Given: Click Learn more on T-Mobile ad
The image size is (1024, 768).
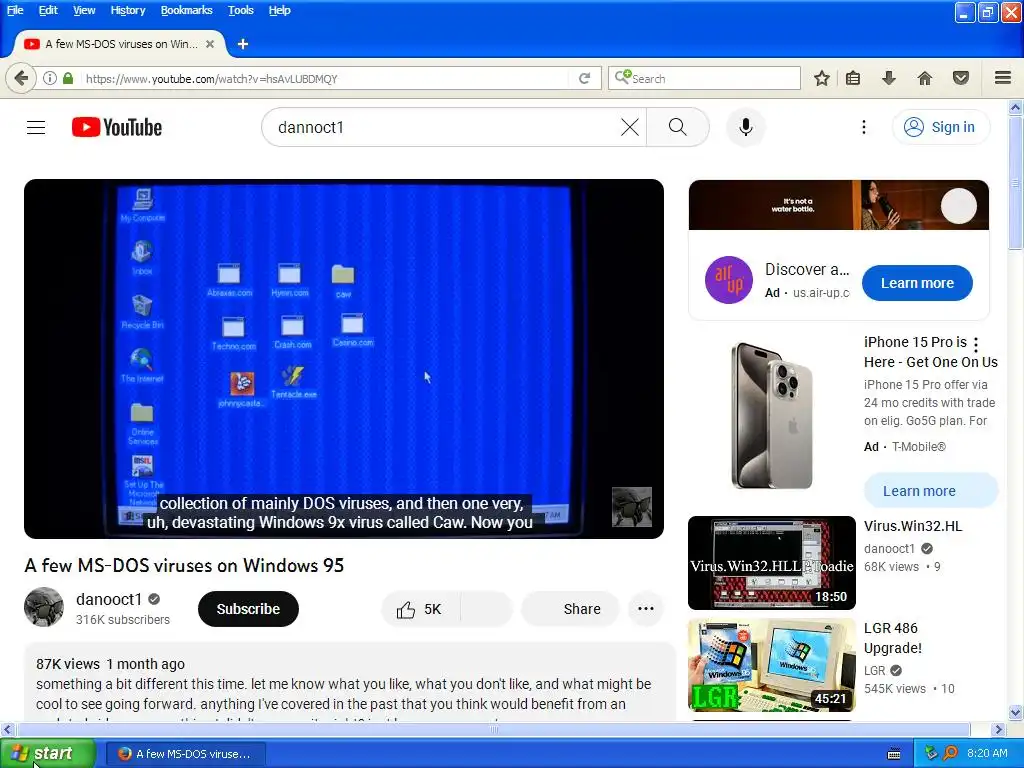Looking at the screenshot, I should [931, 491].
